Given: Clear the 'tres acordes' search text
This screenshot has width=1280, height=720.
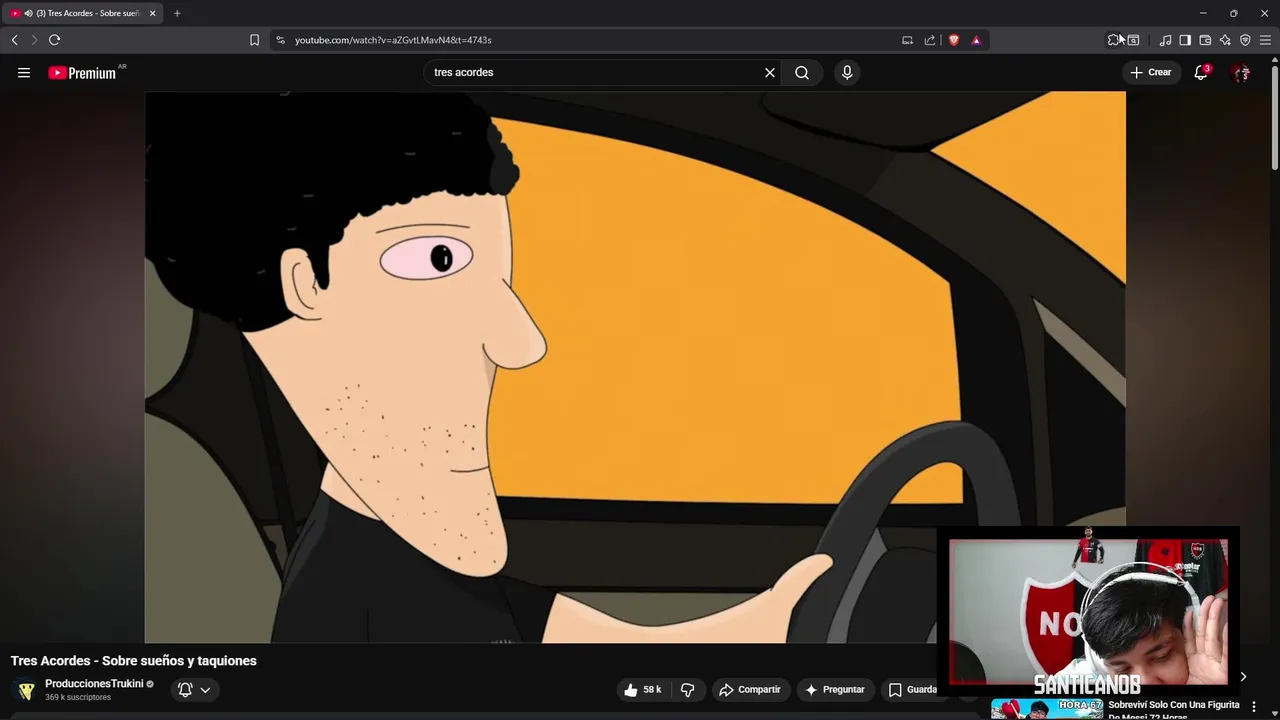Looking at the screenshot, I should [770, 72].
